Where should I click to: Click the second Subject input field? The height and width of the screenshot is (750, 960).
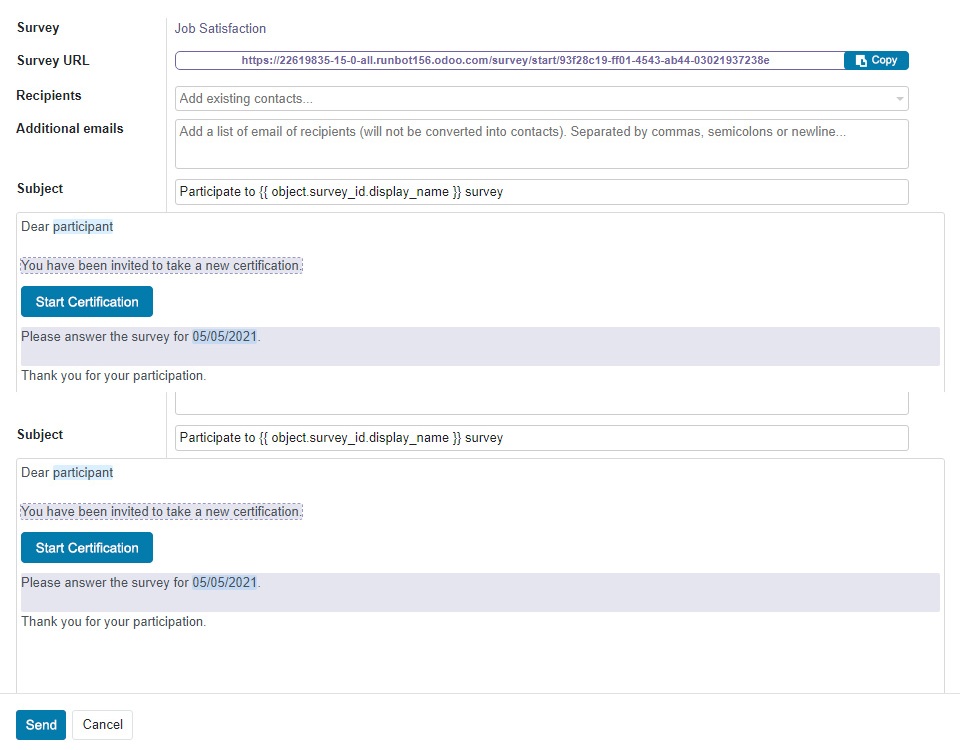(541, 438)
